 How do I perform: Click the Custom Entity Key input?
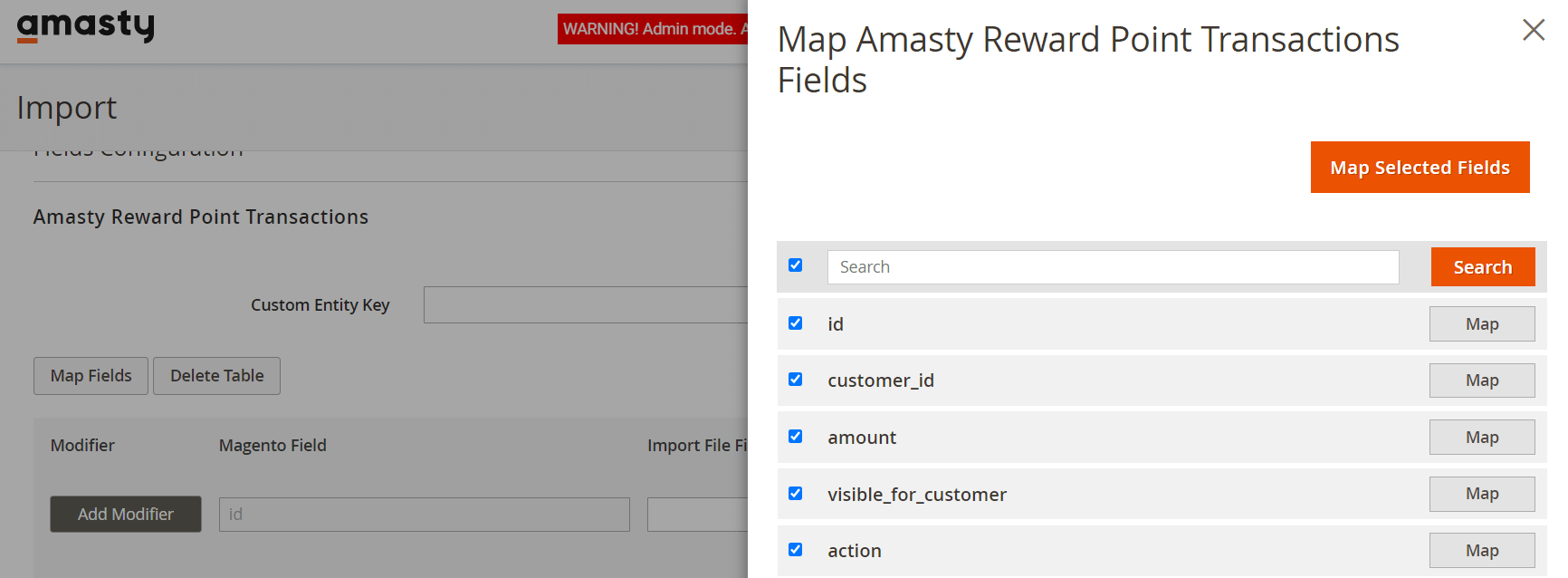tap(586, 305)
